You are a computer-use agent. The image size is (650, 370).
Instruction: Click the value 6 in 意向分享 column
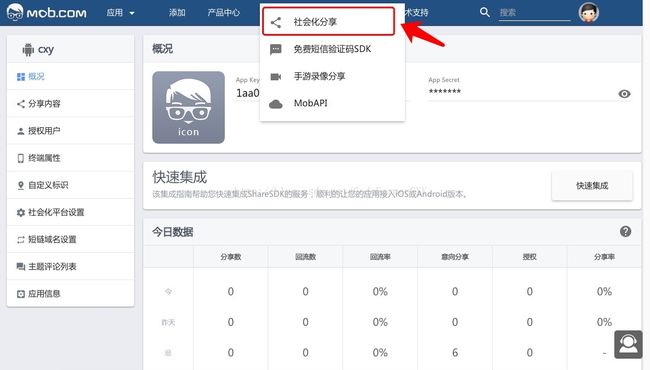[455, 353]
